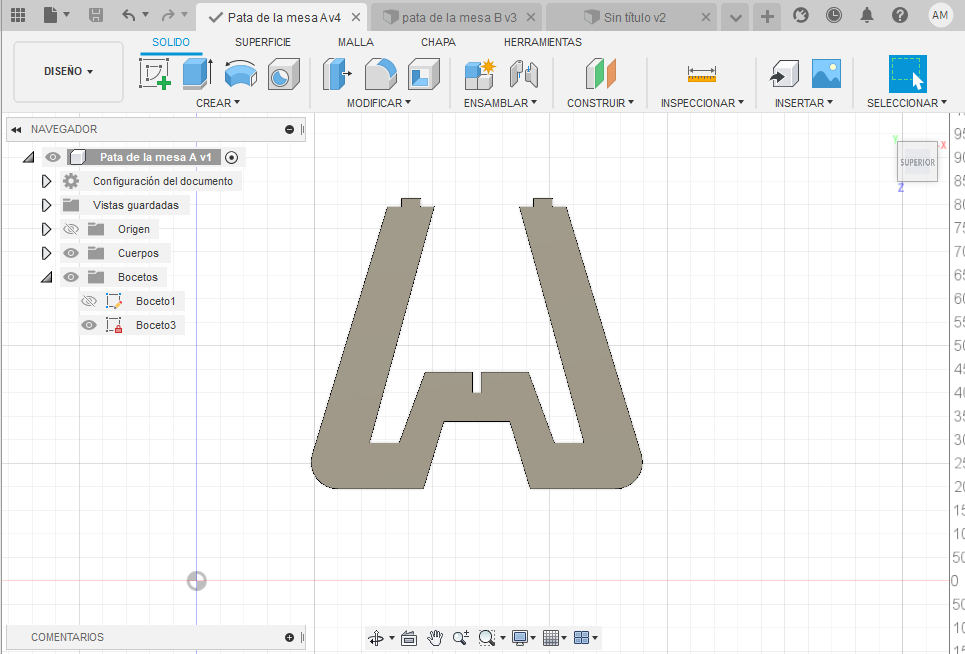Image resolution: width=965 pixels, height=654 pixels.
Task: Expand the Configuración del documento node
Action: tap(45, 181)
